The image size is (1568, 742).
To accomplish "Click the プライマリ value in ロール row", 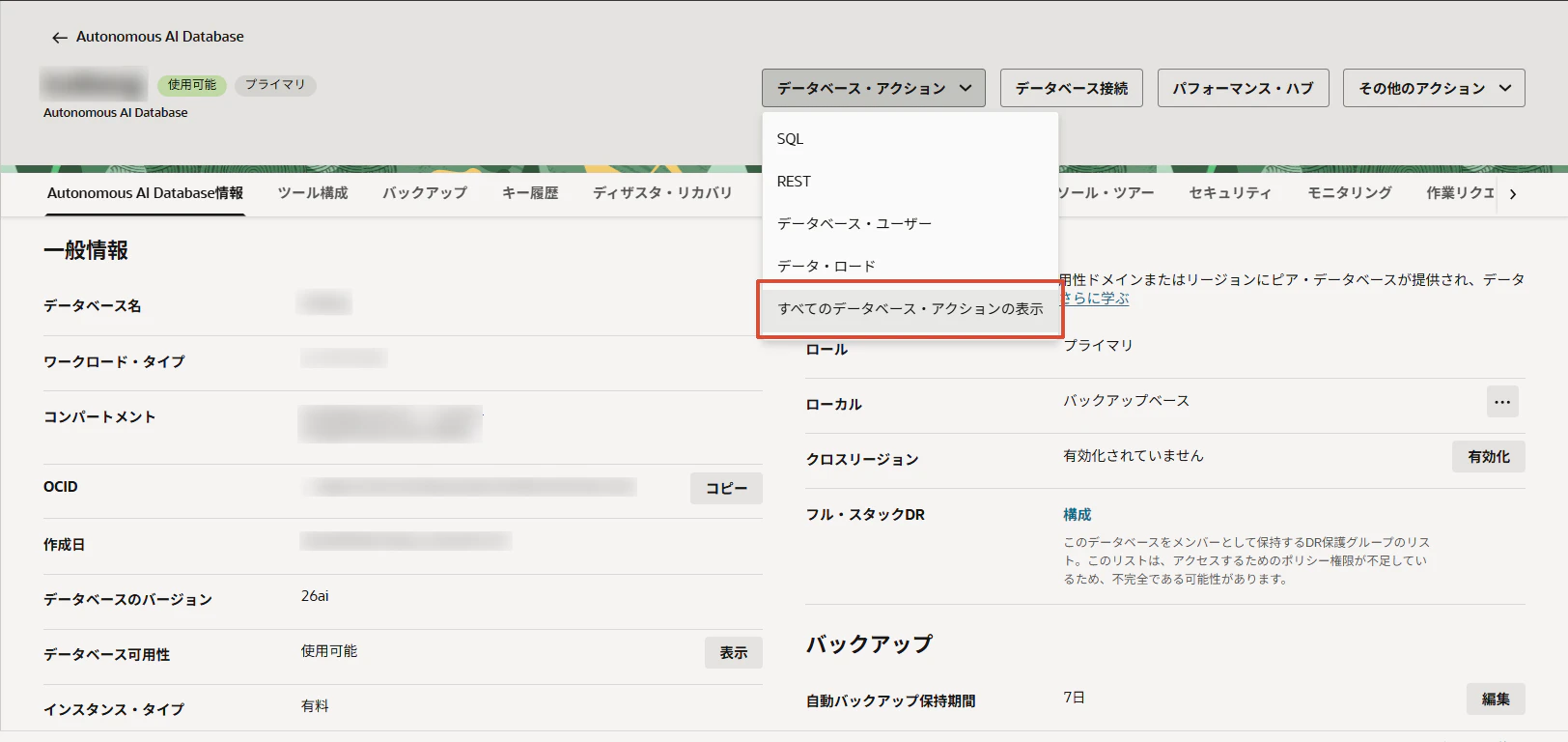I will pos(1098,346).
